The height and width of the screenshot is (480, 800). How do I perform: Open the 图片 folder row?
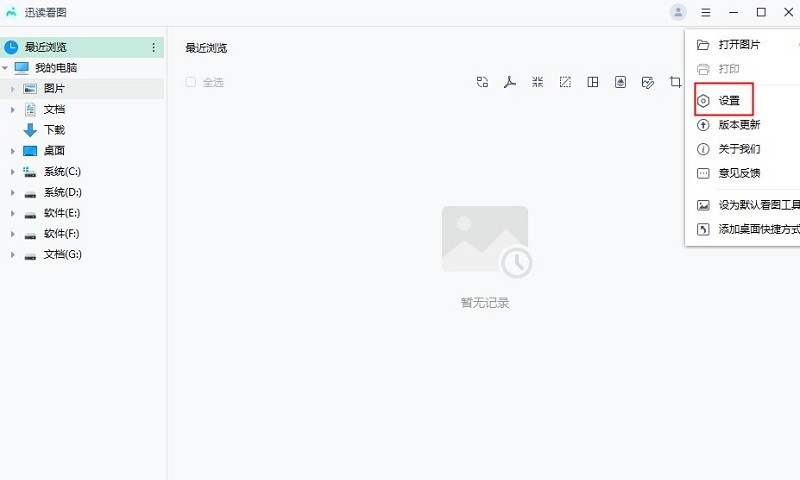[82, 89]
